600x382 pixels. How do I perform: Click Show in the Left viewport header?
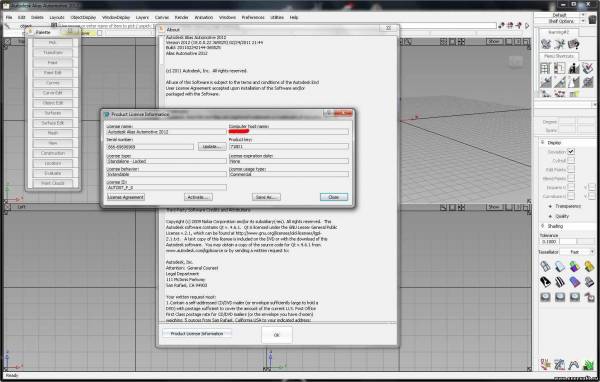click(494, 207)
